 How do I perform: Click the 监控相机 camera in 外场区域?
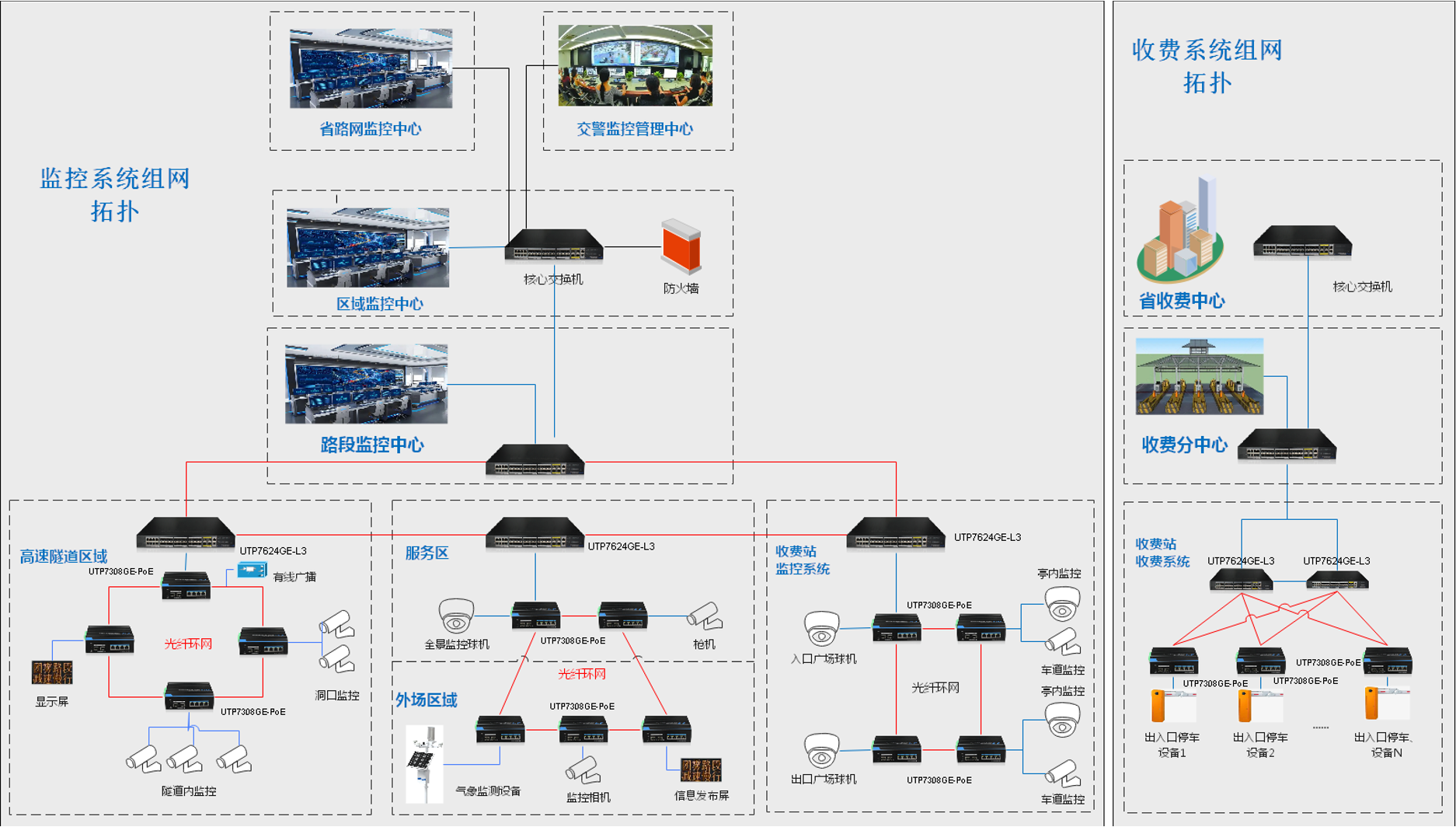pyautogui.click(x=583, y=769)
